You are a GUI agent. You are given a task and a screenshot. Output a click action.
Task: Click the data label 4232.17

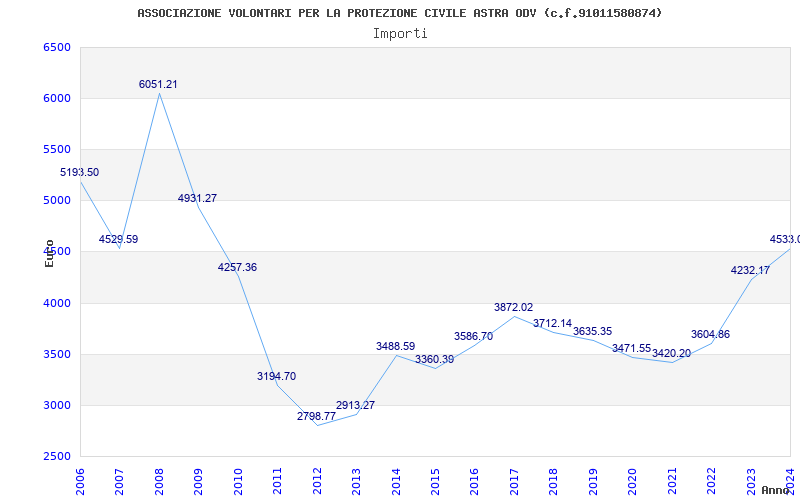[751, 271]
